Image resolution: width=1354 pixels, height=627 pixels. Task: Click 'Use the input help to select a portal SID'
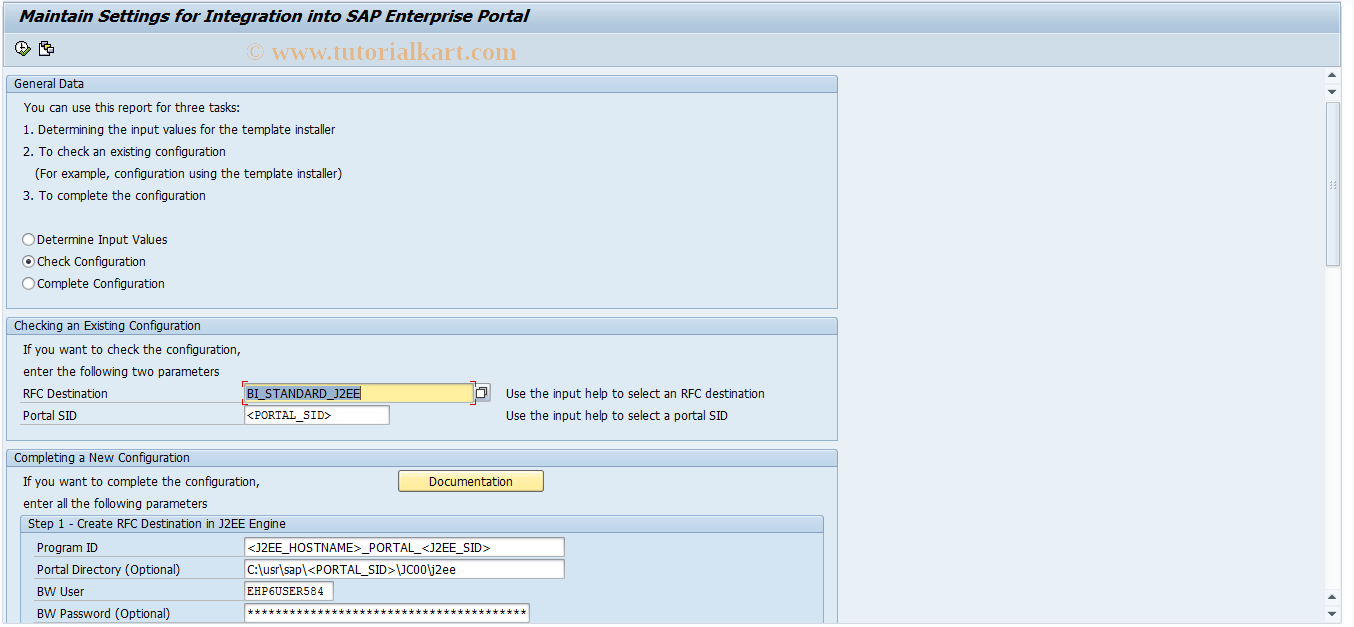[x=617, y=416]
